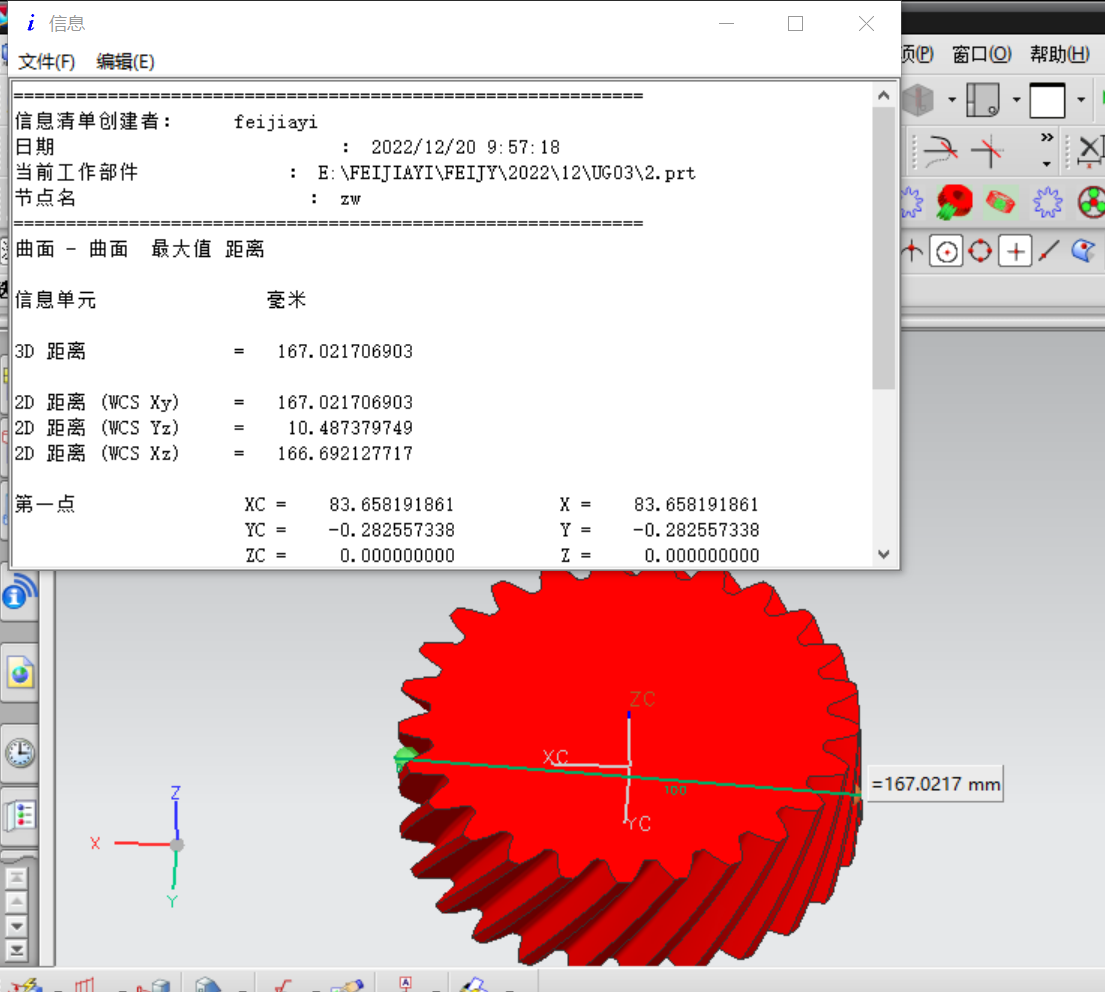Click the pointing hand icon in bottom toolbar
The width and height of the screenshot is (1105, 992).
point(347,985)
